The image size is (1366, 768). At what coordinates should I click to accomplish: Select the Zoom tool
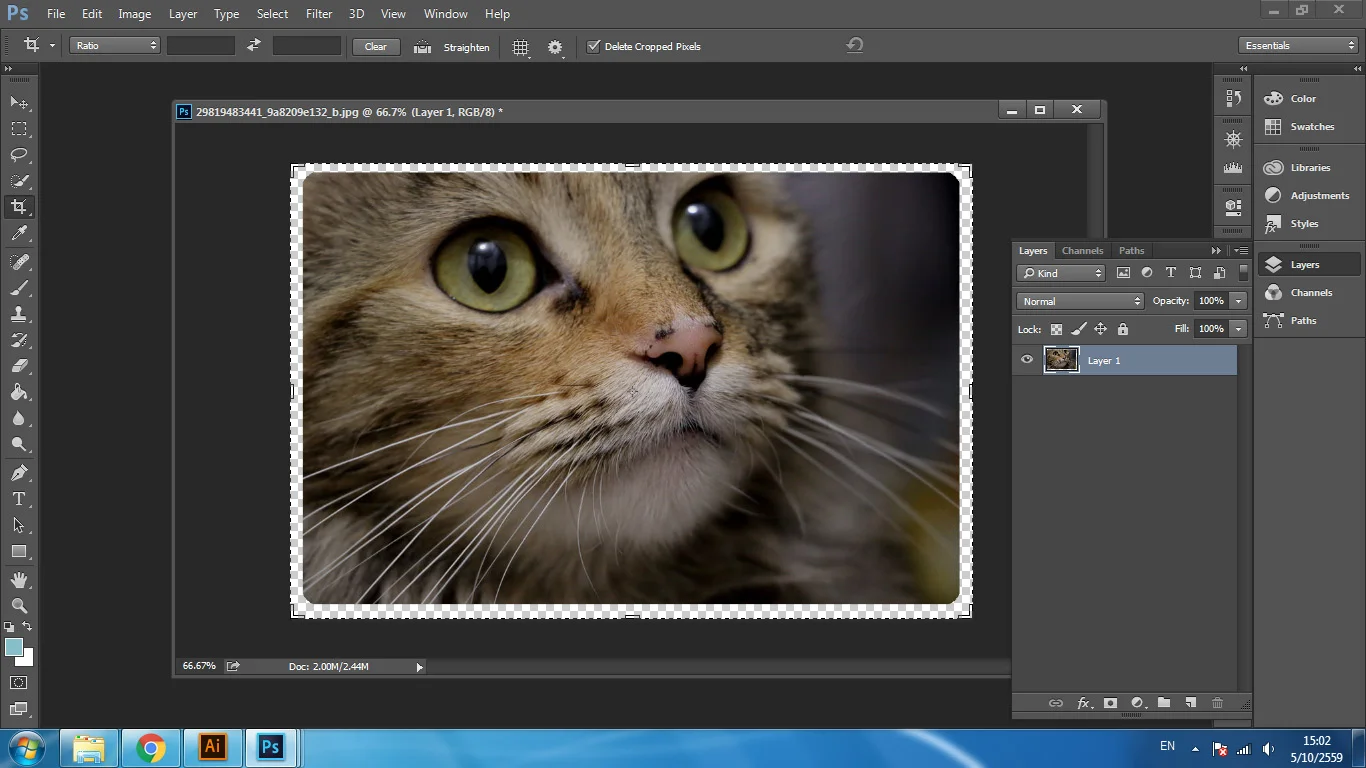coord(19,606)
